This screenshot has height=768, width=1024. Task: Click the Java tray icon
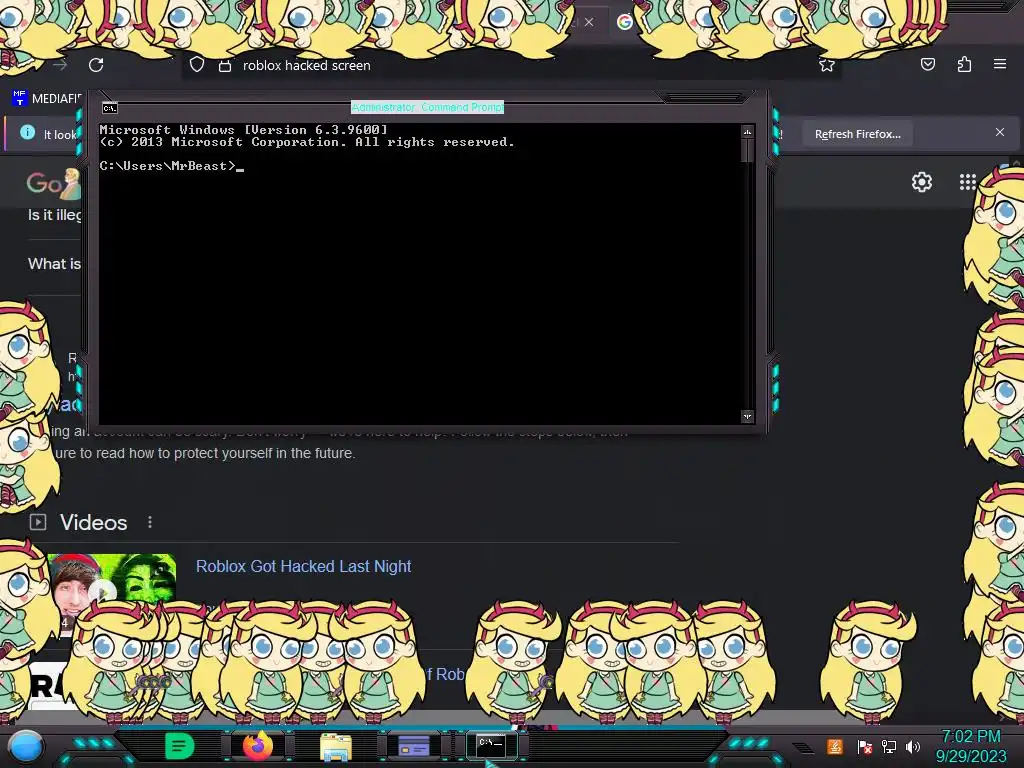click(835, 746)
